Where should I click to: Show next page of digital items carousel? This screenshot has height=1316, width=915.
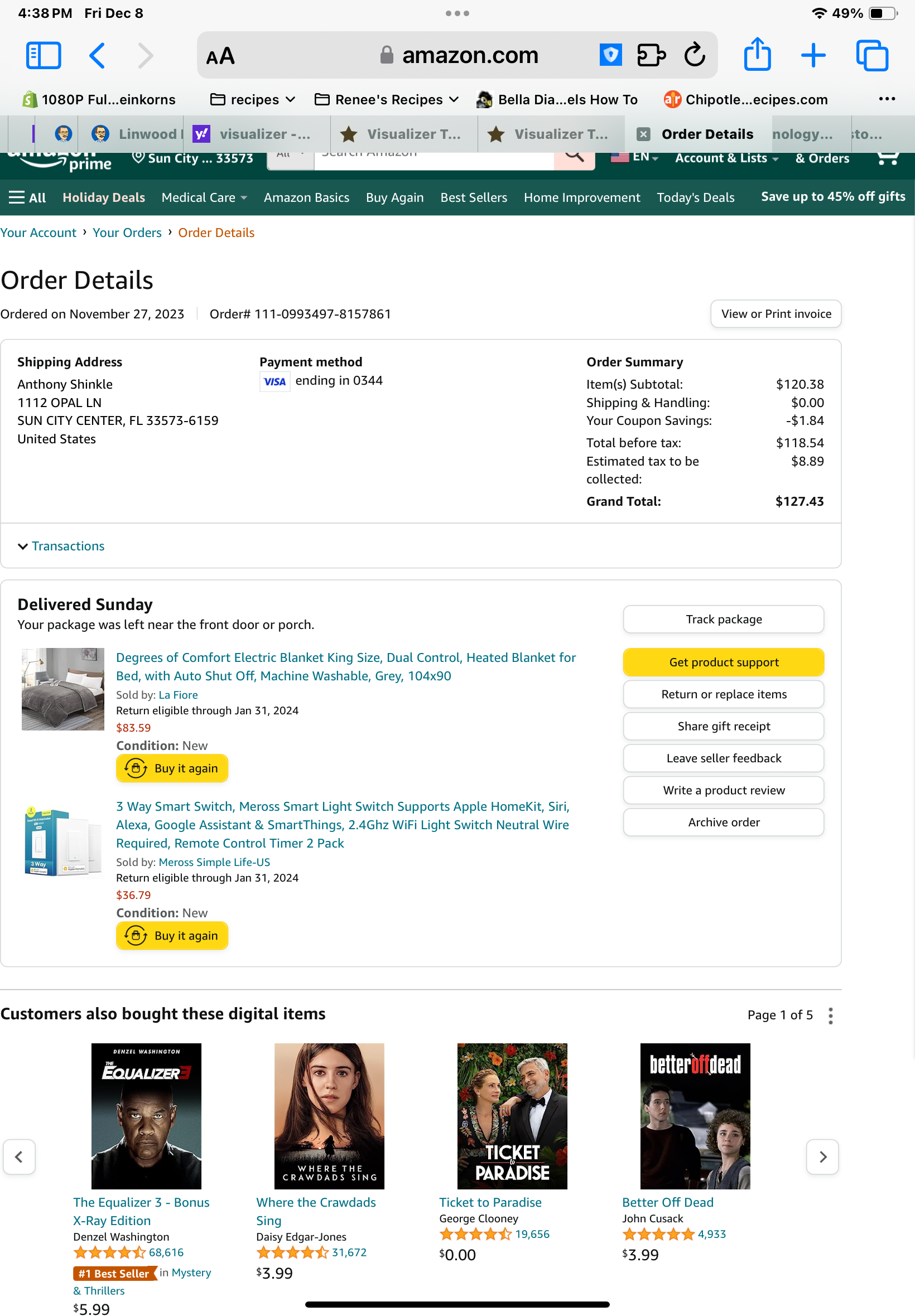point(822,1157)
